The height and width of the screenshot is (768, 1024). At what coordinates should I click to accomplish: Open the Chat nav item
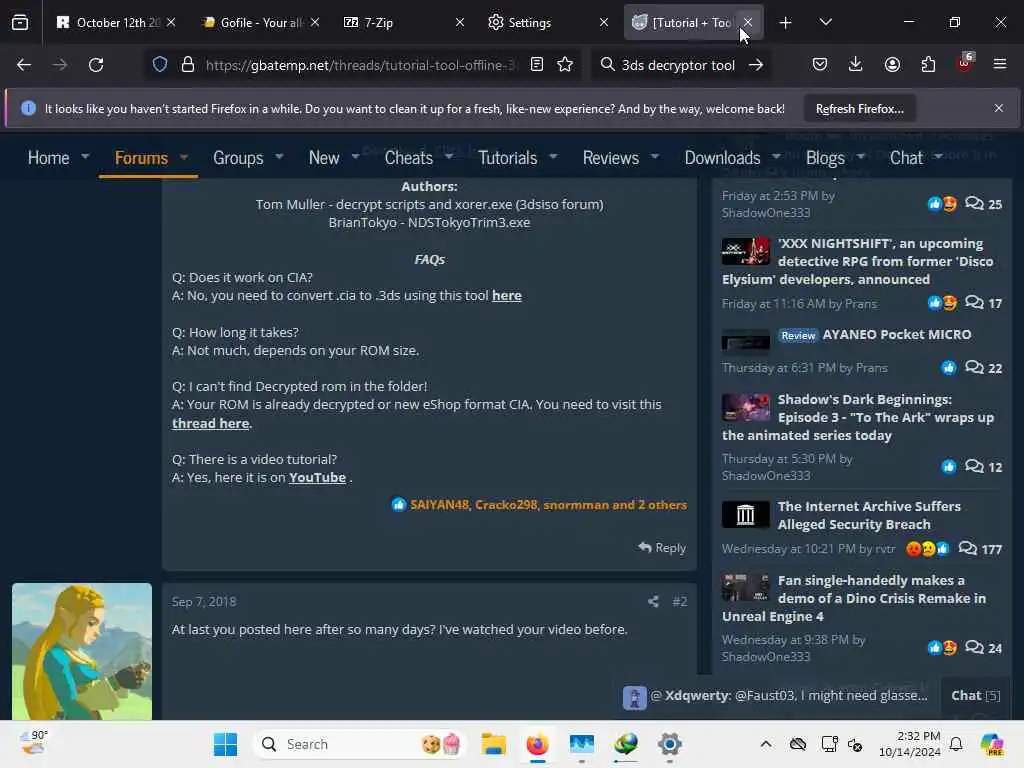(x=906, y=158)
